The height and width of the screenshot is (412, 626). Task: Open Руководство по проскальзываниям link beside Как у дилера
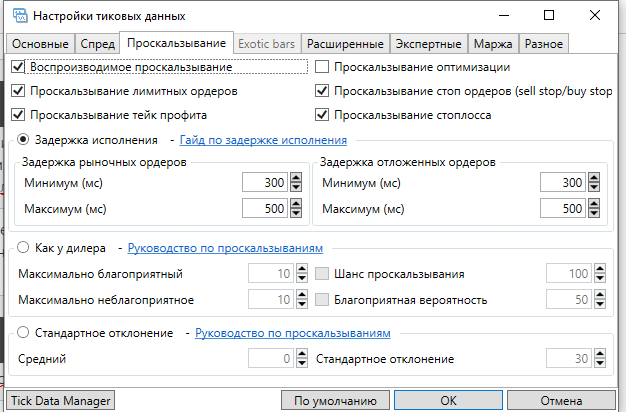[x=225, y=248]
